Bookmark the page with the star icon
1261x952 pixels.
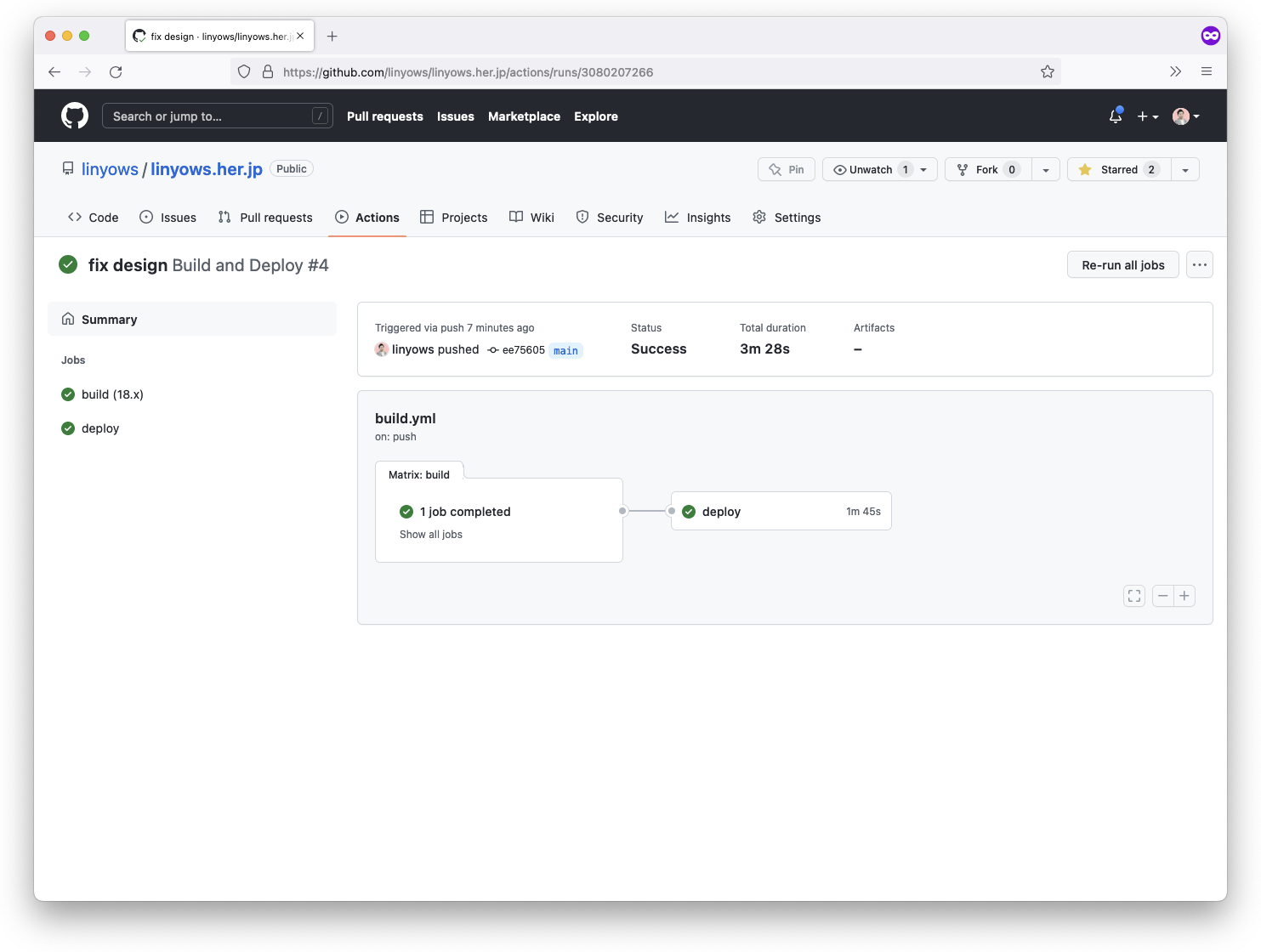click(1048, 71)
